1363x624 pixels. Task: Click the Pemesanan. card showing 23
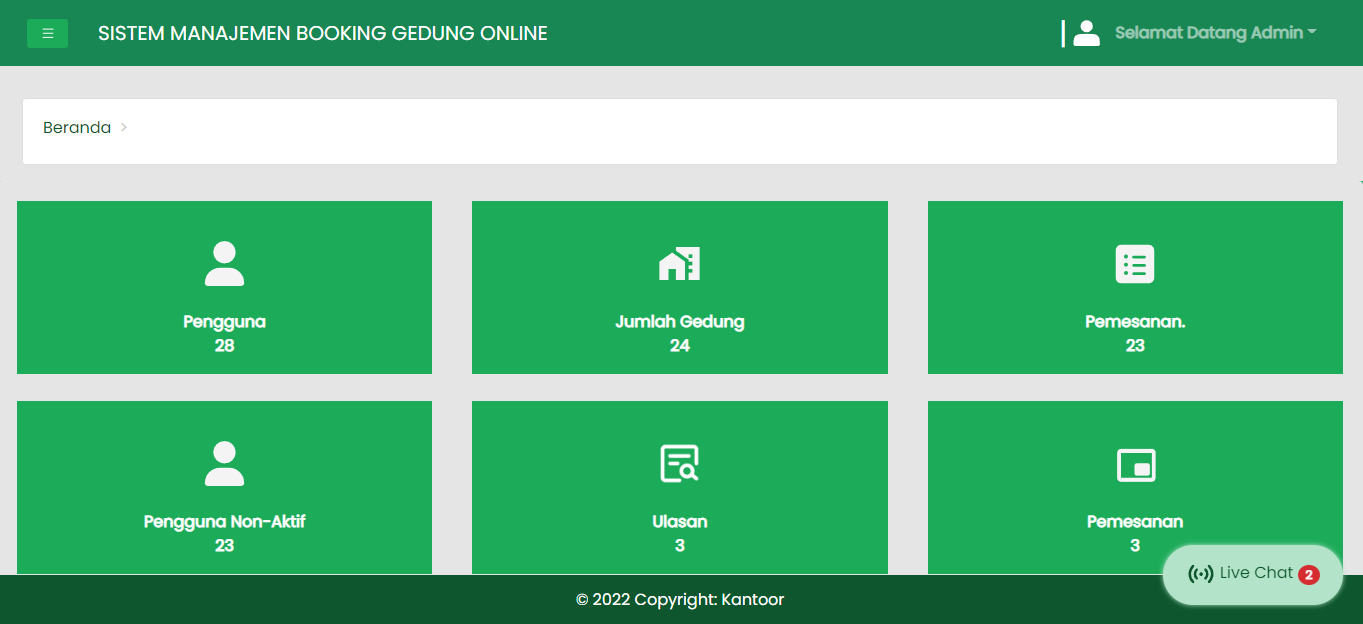1135,287
